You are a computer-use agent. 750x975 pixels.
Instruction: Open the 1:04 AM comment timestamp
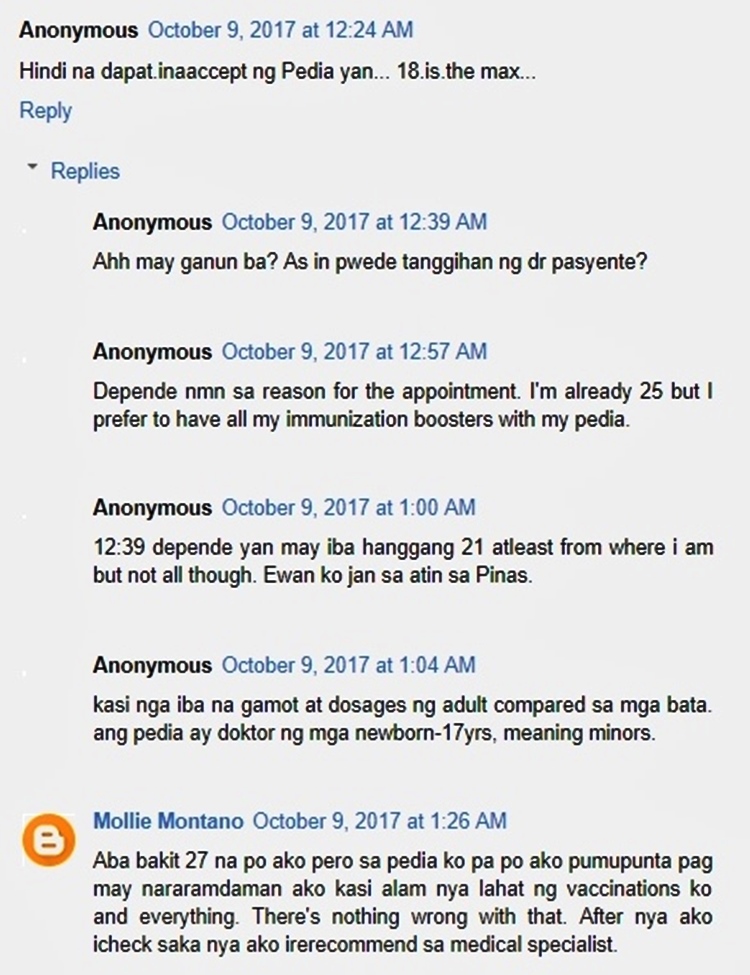(x=349, y=665)
